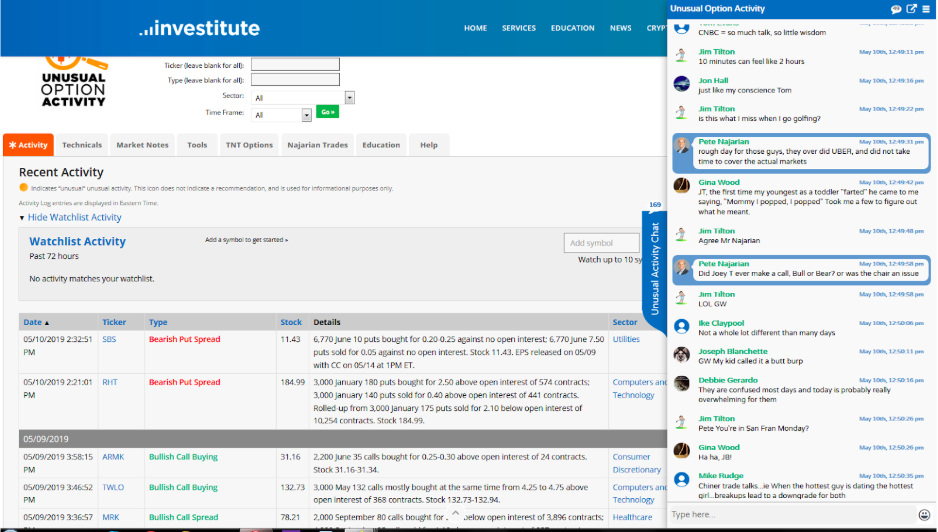The image size is (938, 532).
Task: Click Pete Najarian name on 'Did Joey T' message
Action: [x=723, y=264]
